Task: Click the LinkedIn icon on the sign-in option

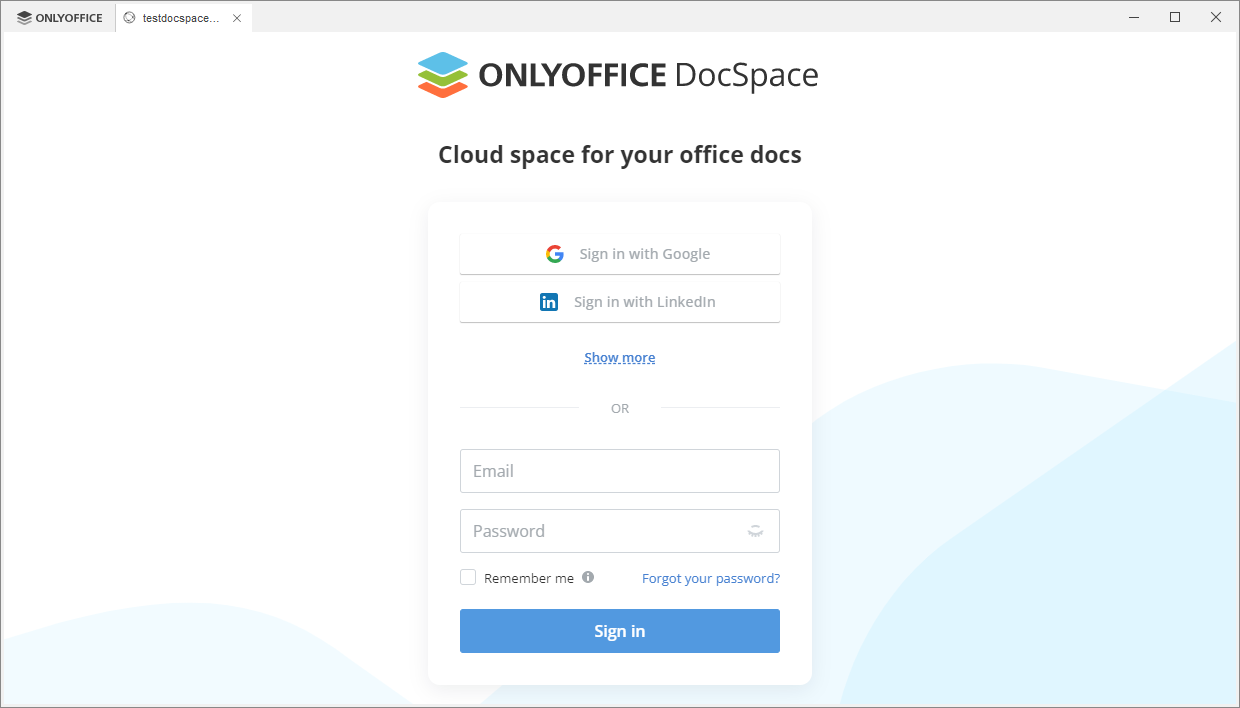Action: click(548, 301)
